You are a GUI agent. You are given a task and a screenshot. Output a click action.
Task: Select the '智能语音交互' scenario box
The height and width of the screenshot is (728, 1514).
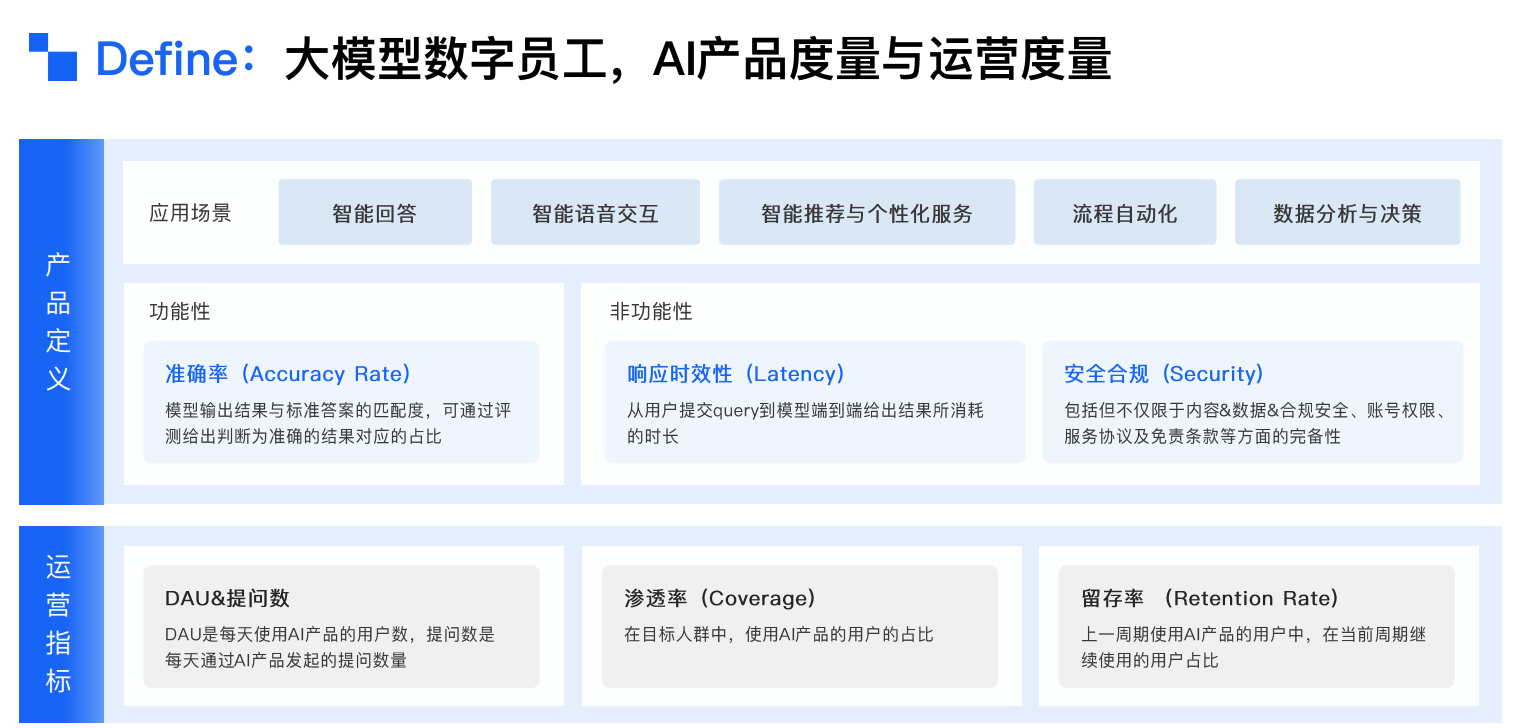595,212
